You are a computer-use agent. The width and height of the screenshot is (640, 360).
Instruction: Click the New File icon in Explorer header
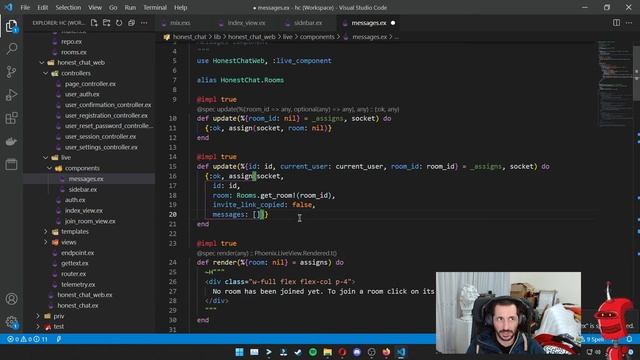click(94, 23)
